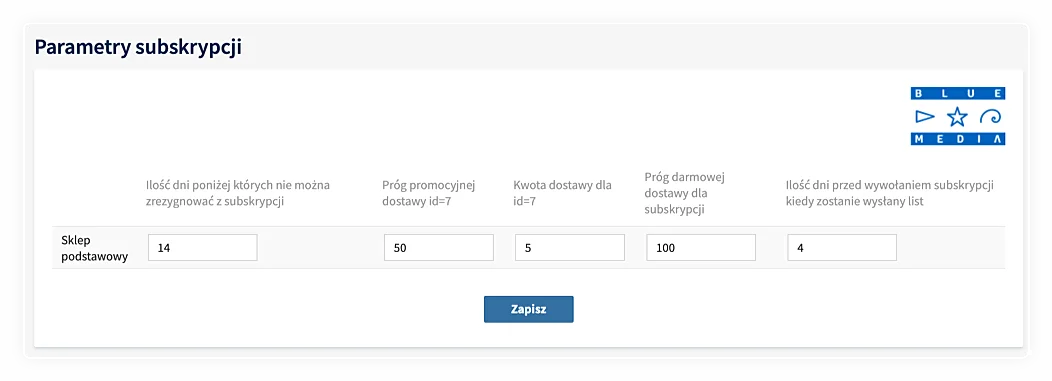Select the promotional delivery threshold field showing 50

[x=439, y=248]
